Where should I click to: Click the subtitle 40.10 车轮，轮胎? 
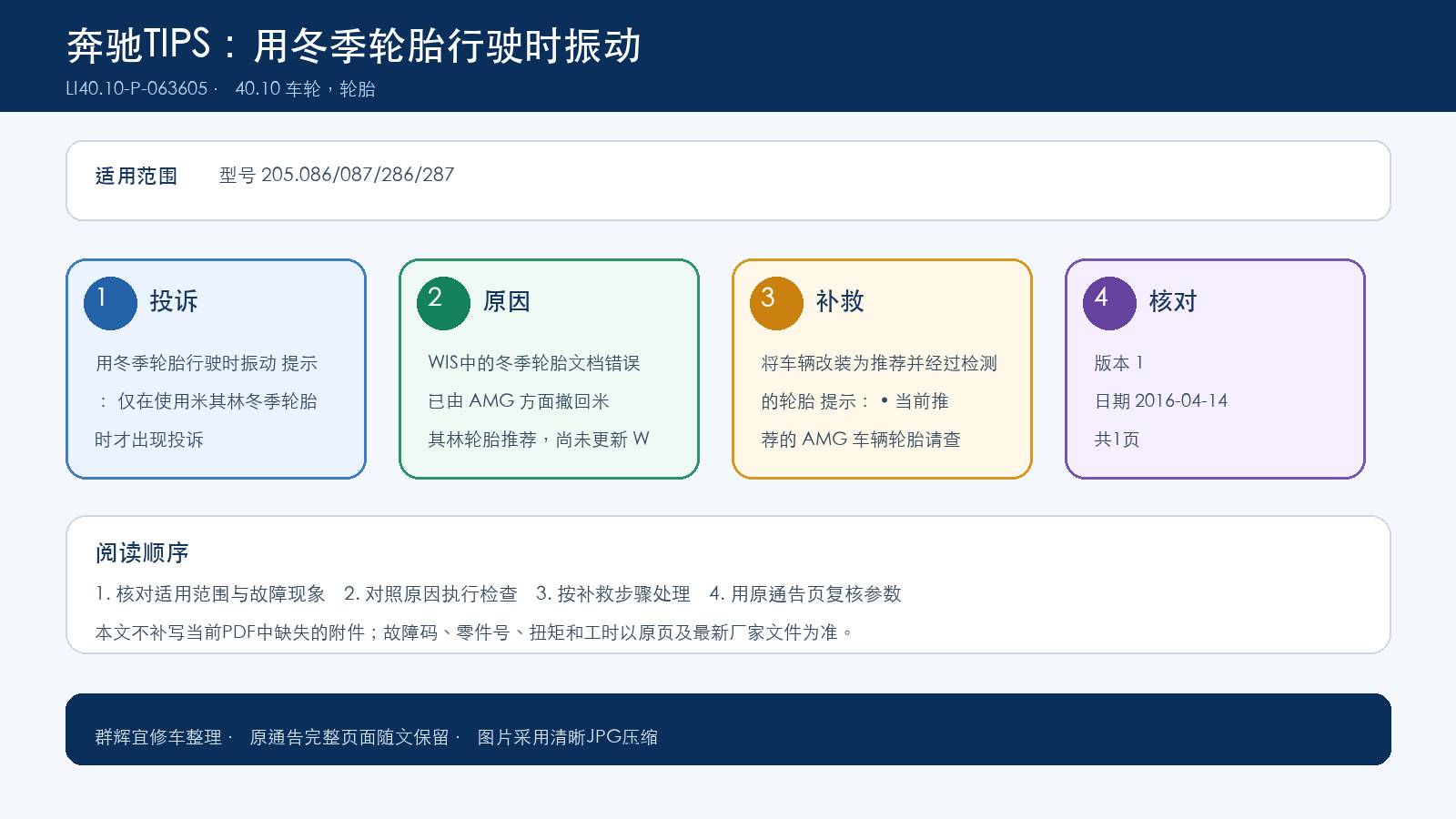point(306,89)
